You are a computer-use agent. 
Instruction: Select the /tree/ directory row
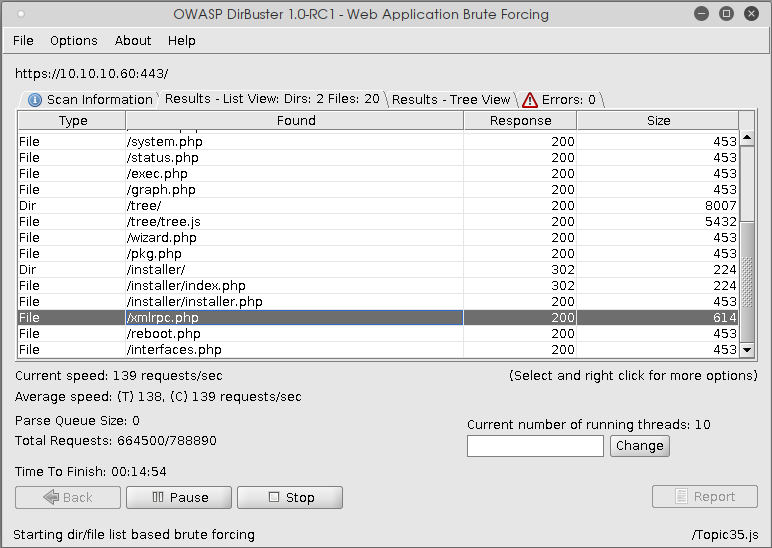tap(378, 206)
